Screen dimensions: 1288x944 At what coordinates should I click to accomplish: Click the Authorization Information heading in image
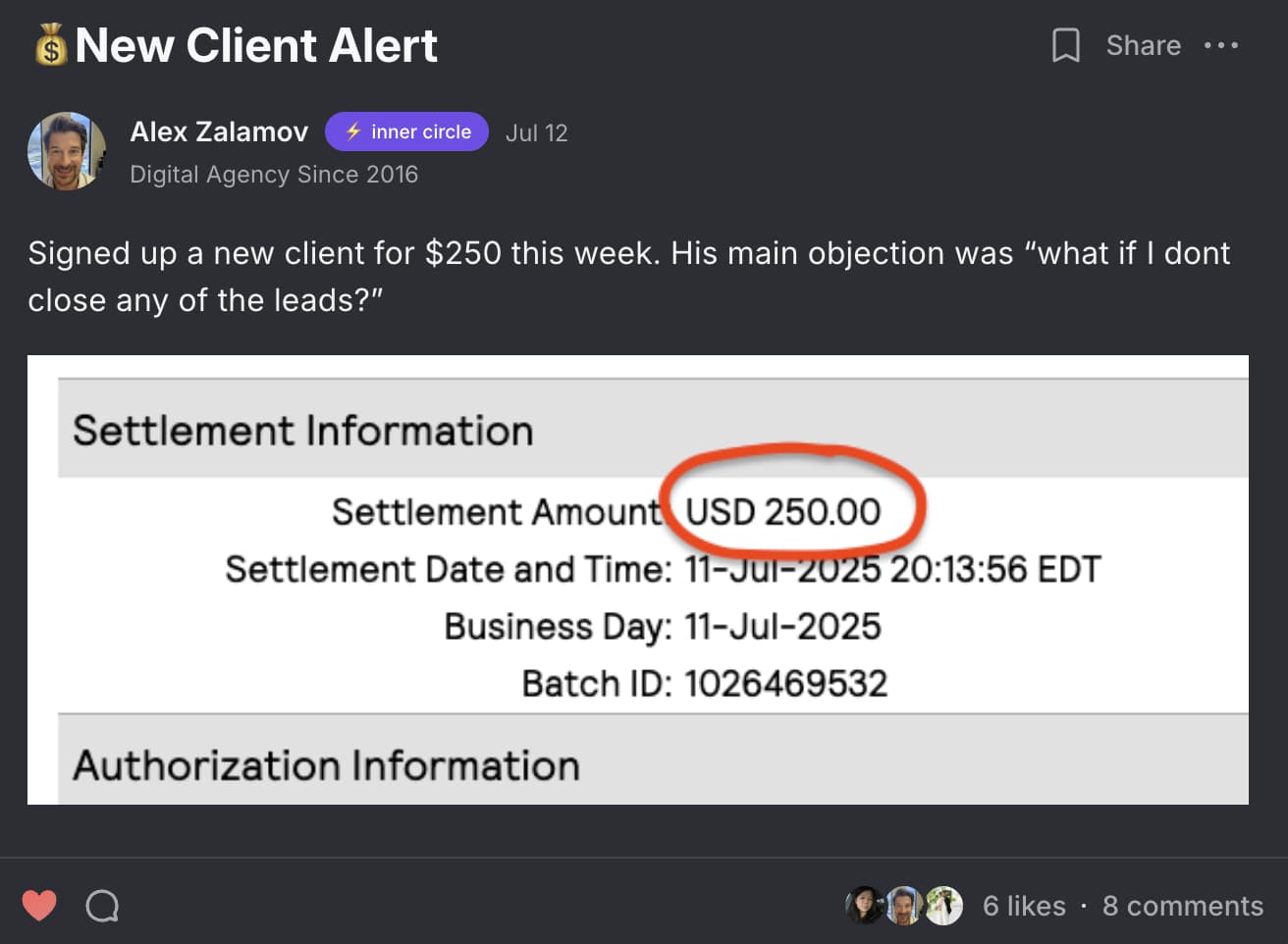coord(326,765)
